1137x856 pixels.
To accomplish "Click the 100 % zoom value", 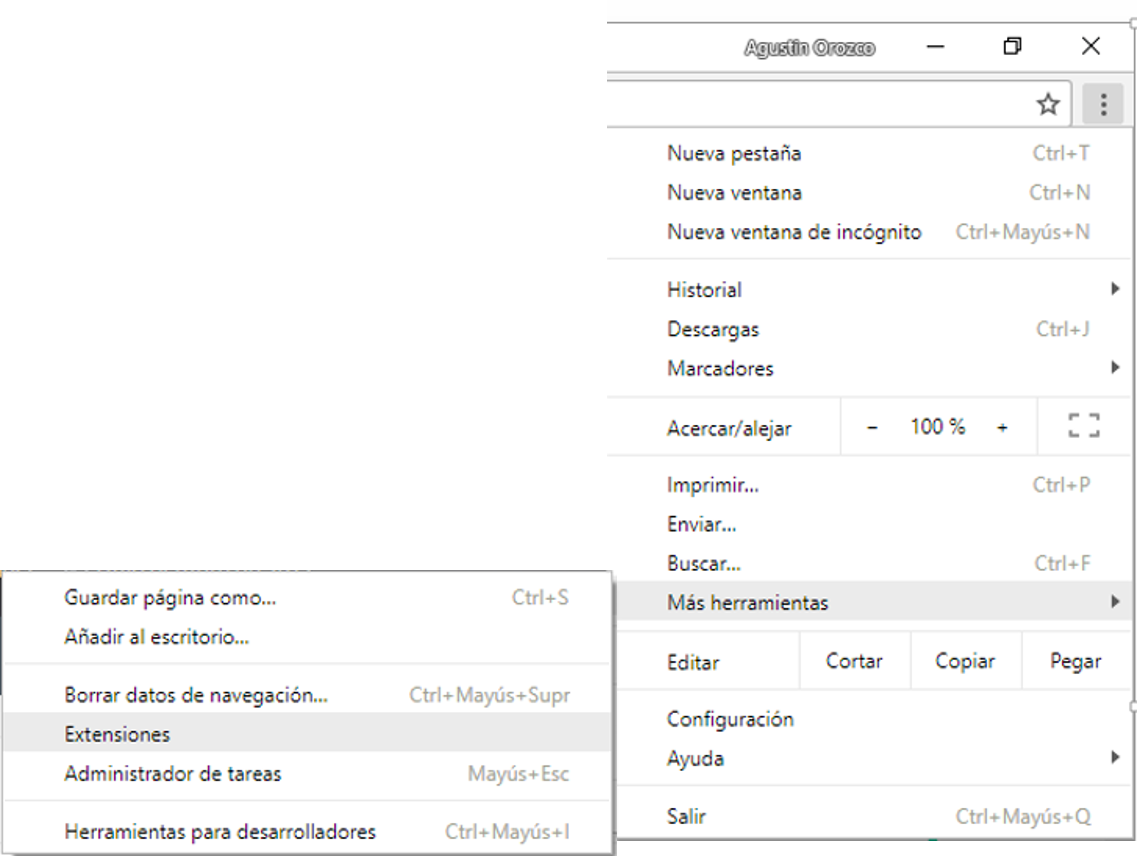I will tap(938, 427).
